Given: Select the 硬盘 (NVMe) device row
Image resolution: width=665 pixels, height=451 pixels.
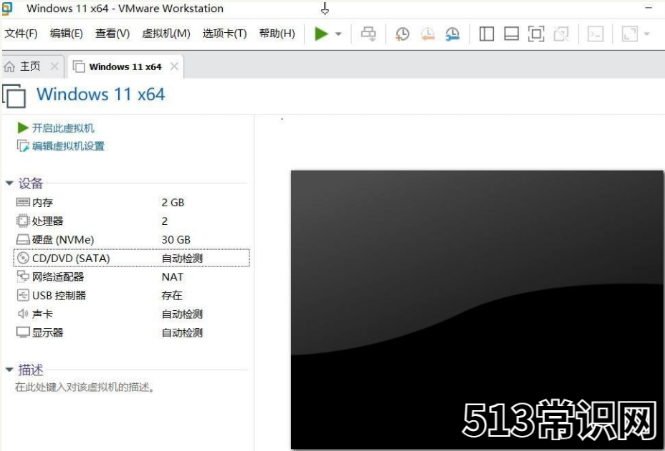Looking at the screenshot, I should pos(131,240).
